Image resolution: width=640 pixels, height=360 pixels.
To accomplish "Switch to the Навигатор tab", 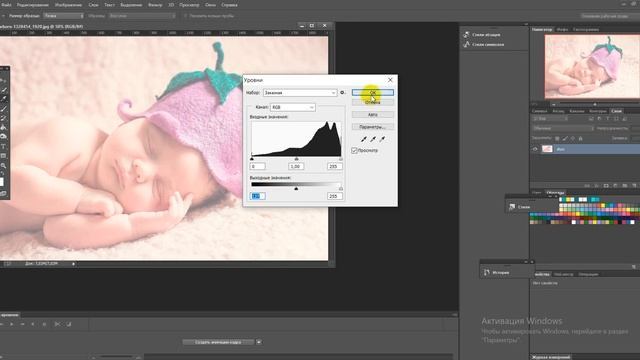I will (x=542, y=29).
